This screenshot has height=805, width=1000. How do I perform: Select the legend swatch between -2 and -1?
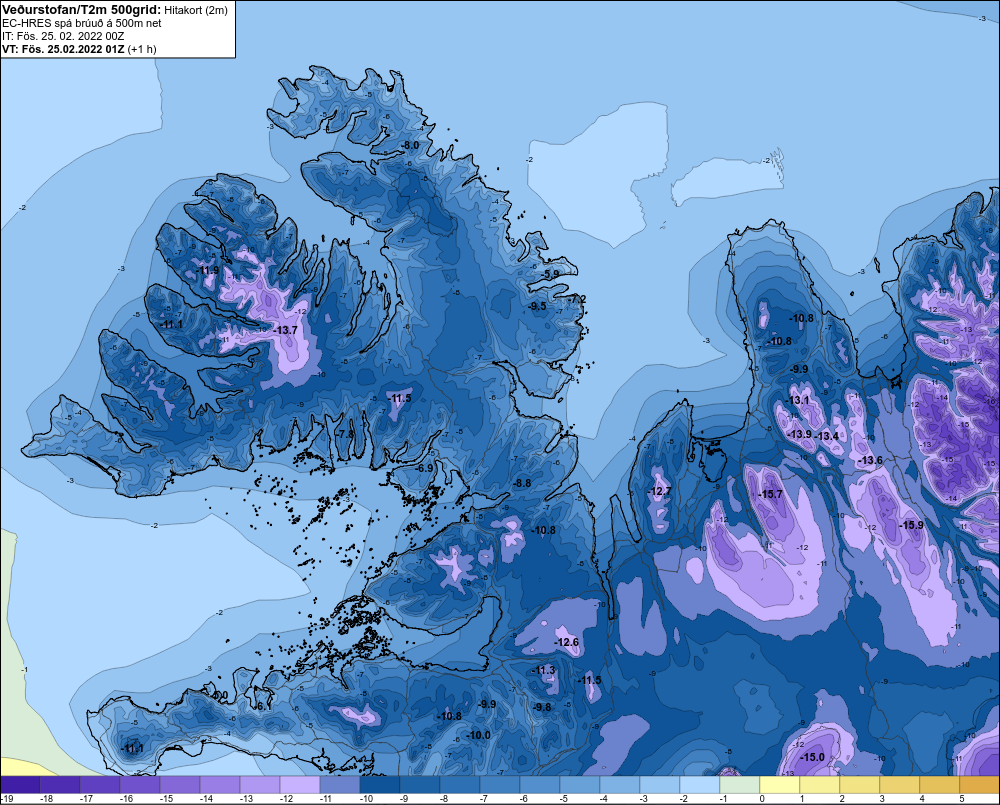(700, 785)
